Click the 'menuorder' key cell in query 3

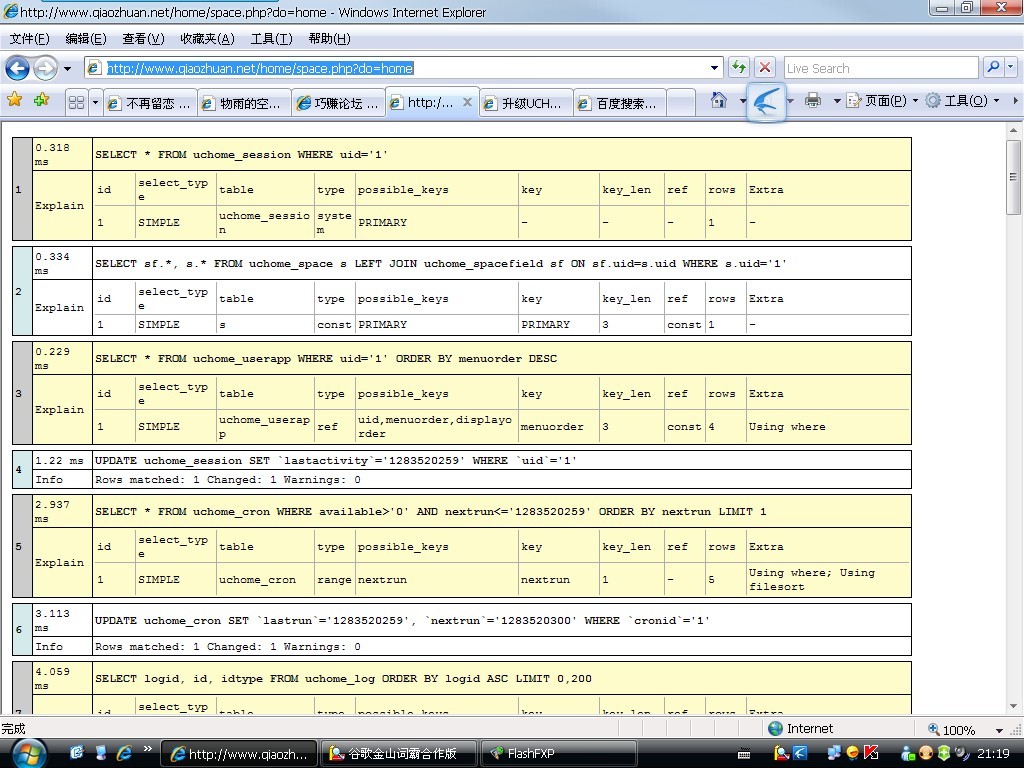click(x=552, y=426)
